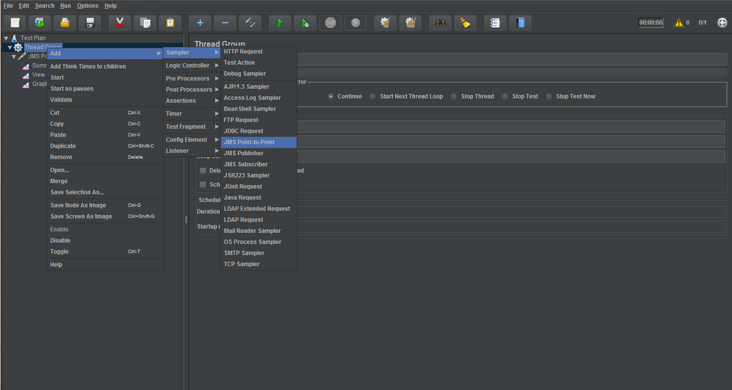The image size is (732, 390).
Task: Clear all results with double broom icon
Action: pyautogui.click(x=410, y=23)
